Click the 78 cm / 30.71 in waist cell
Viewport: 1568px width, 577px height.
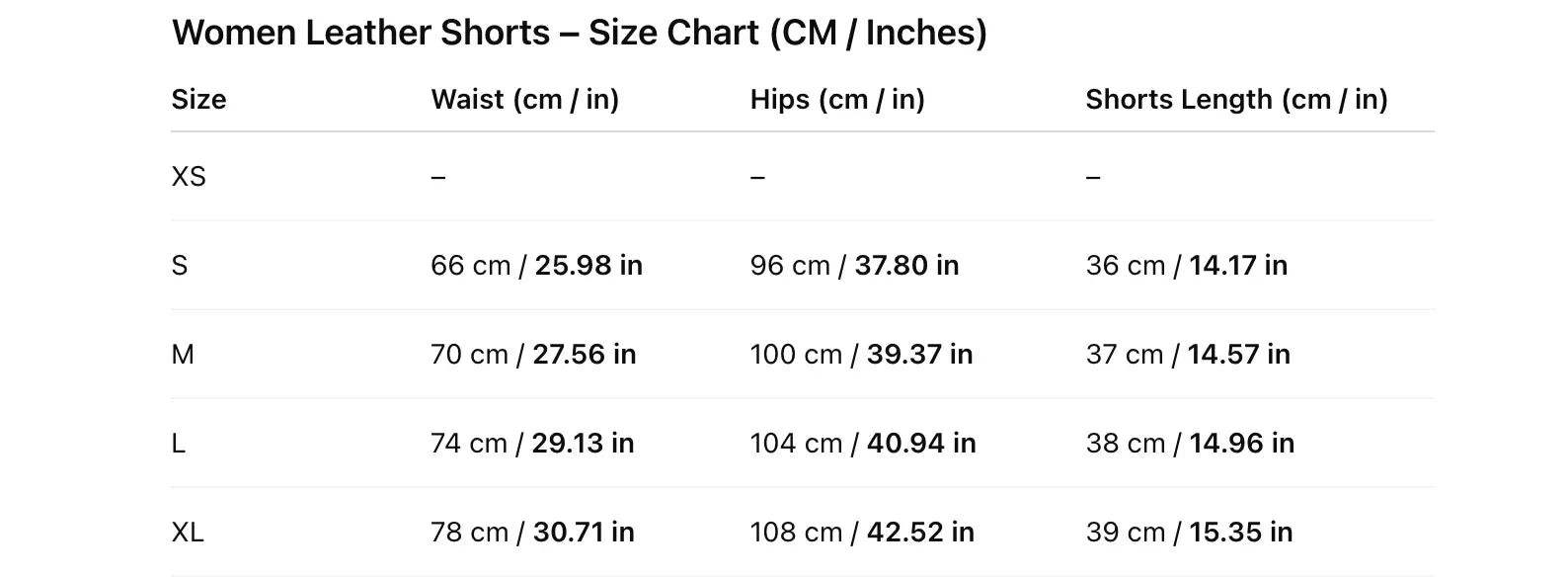[532, 533]
